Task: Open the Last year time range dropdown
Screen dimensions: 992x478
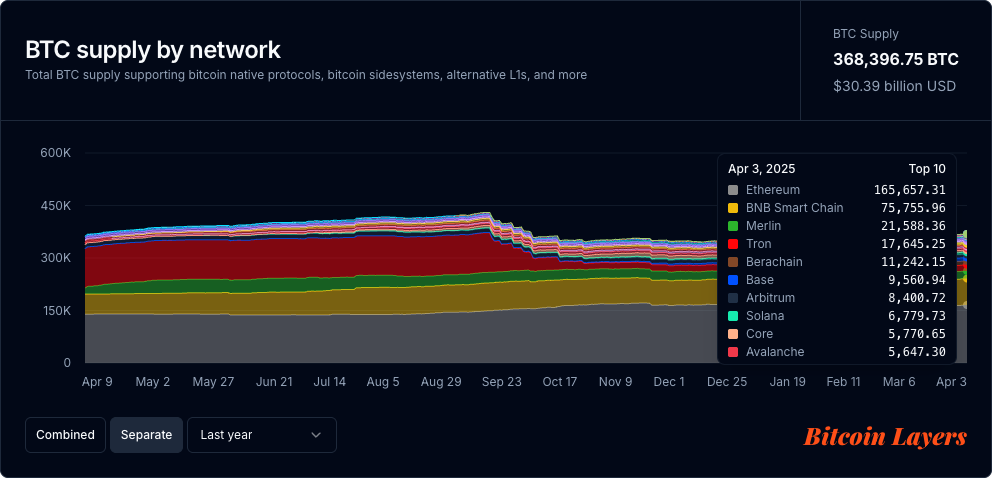Action: click(x=261, y=435)
